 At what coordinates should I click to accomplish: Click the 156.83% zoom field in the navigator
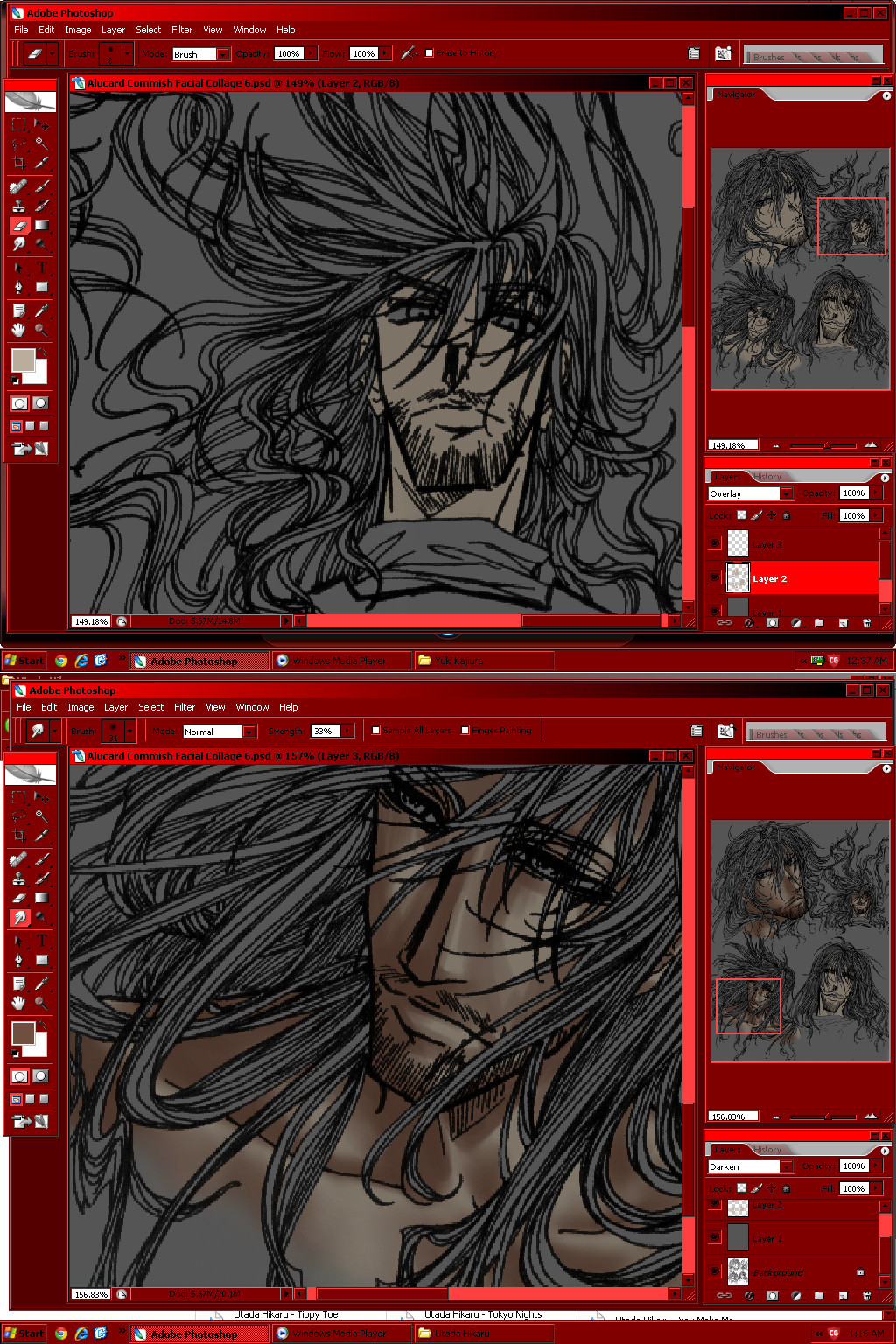[732, 1117]
